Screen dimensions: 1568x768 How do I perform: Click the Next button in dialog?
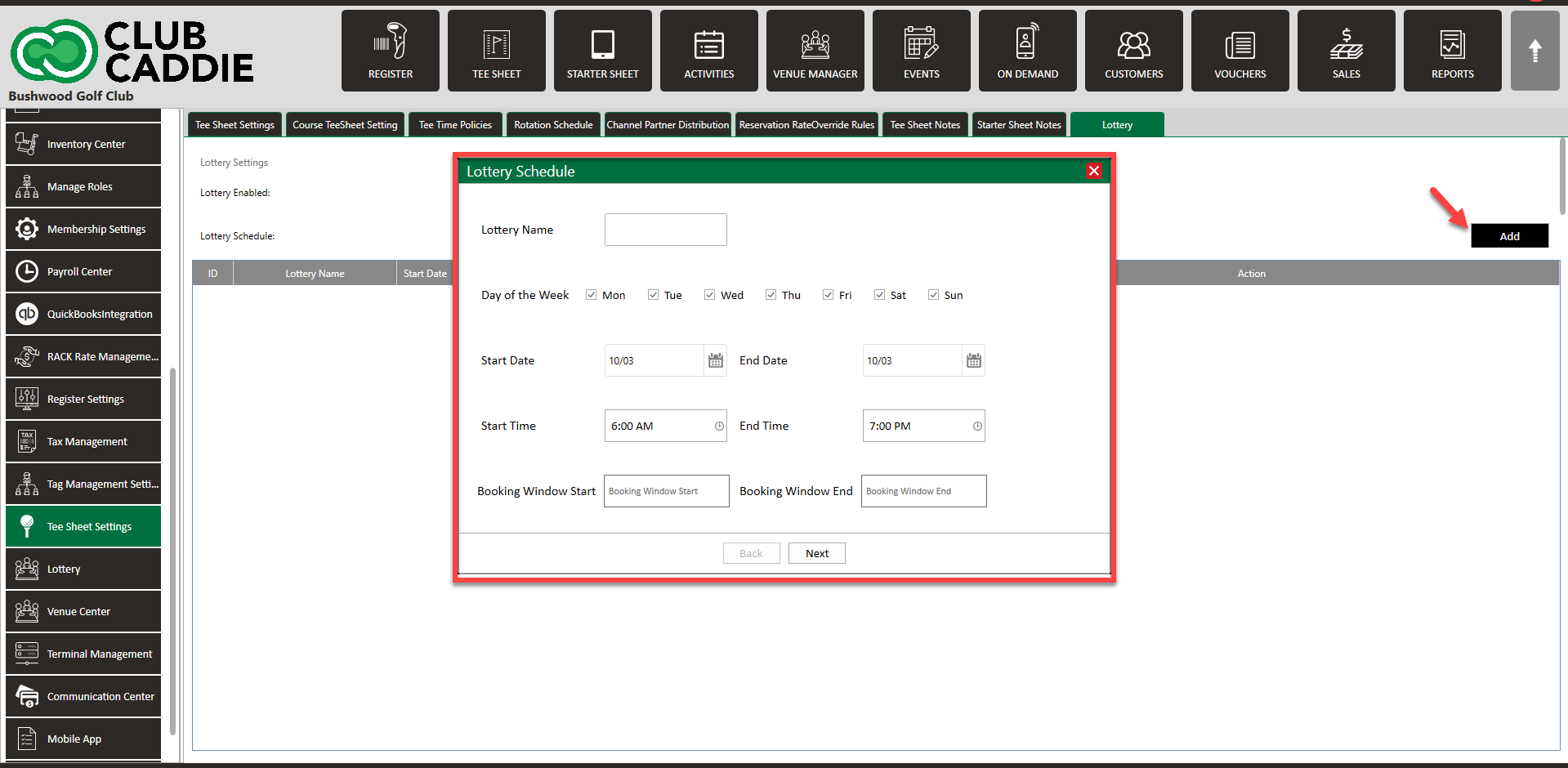click(x=816, y=553)
